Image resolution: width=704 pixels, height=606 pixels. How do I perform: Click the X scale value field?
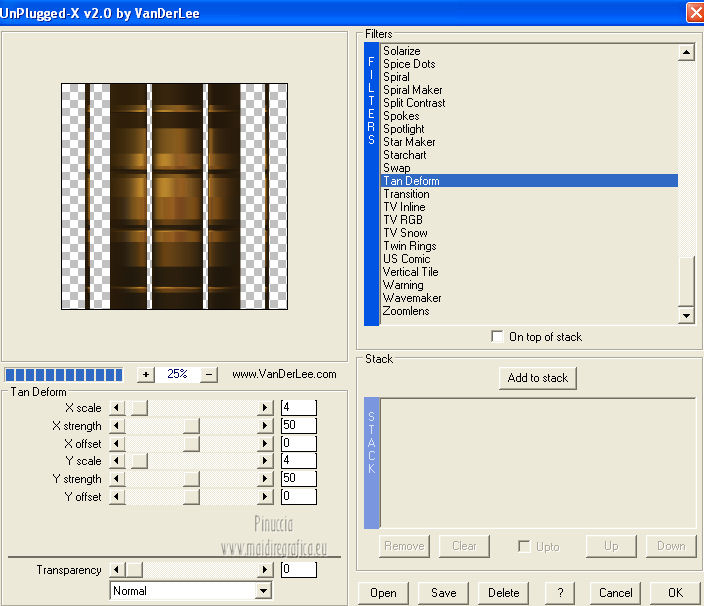(x=299, y=408)
